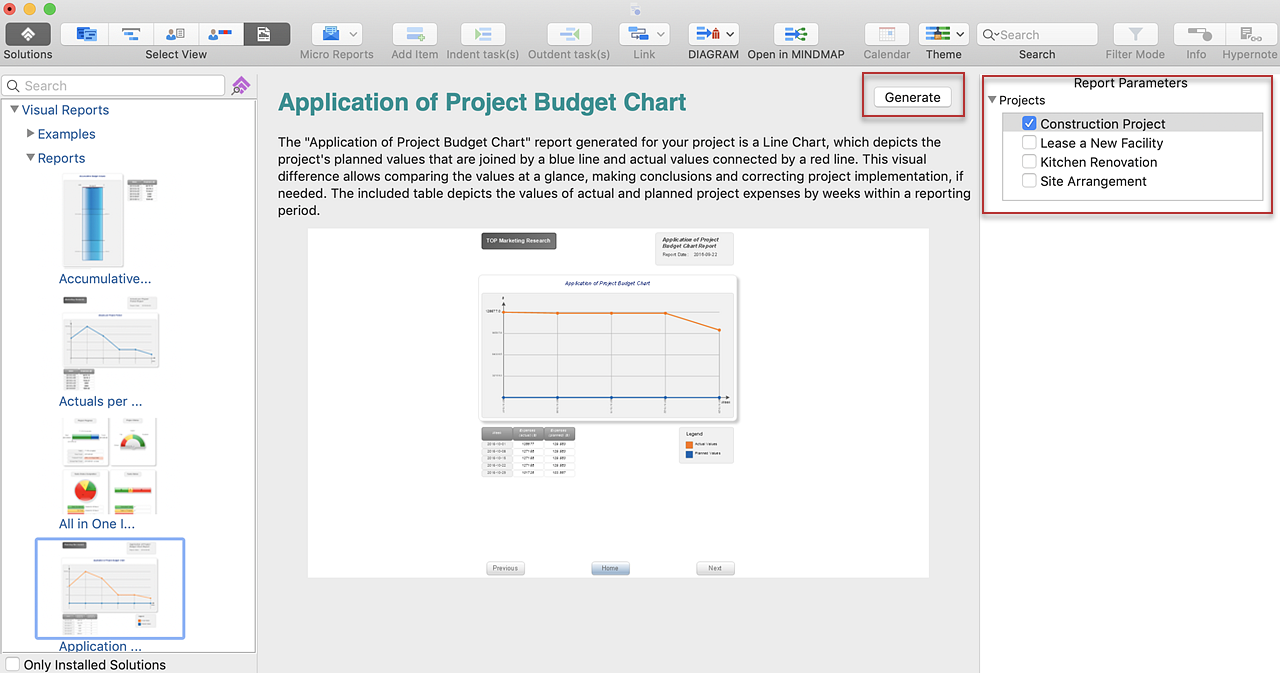Switch to the first multi-project dashboard view

(86, 34)
